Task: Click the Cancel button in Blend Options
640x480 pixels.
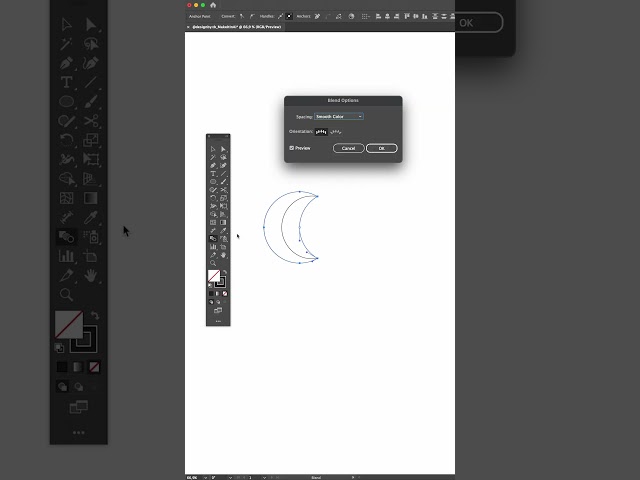Action: click(349, 148)
